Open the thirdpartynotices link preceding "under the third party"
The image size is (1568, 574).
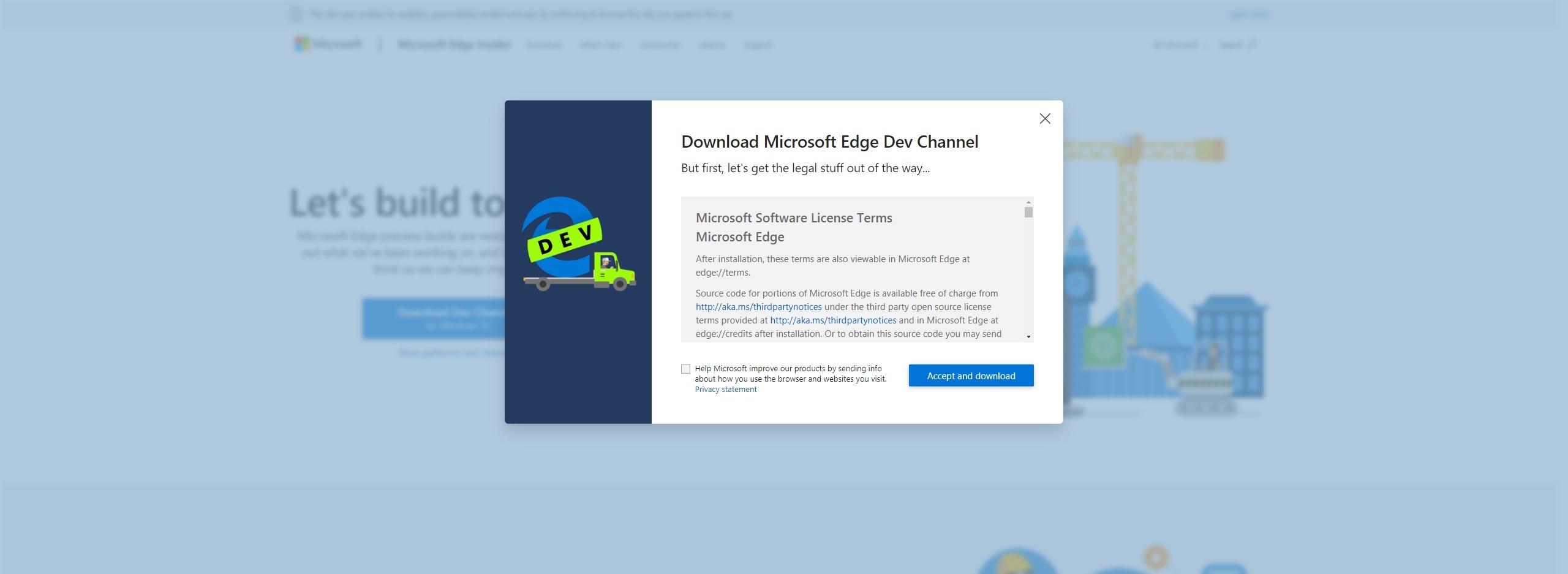point(759,307)
